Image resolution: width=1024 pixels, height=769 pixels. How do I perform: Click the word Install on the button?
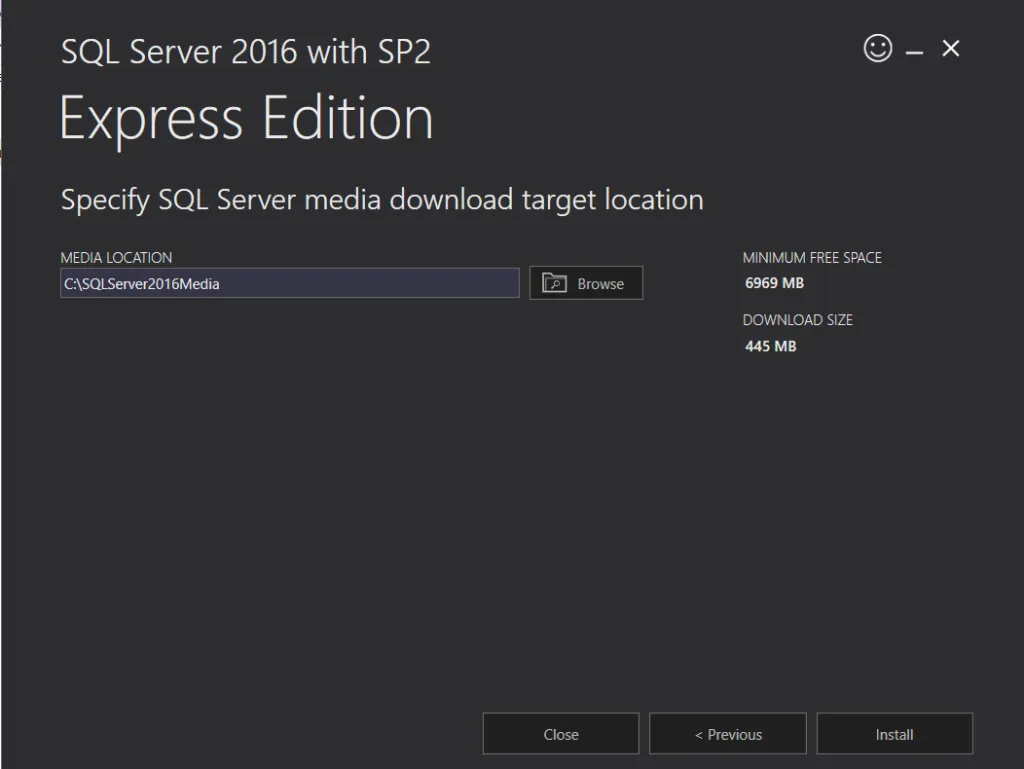coord(894,734)
